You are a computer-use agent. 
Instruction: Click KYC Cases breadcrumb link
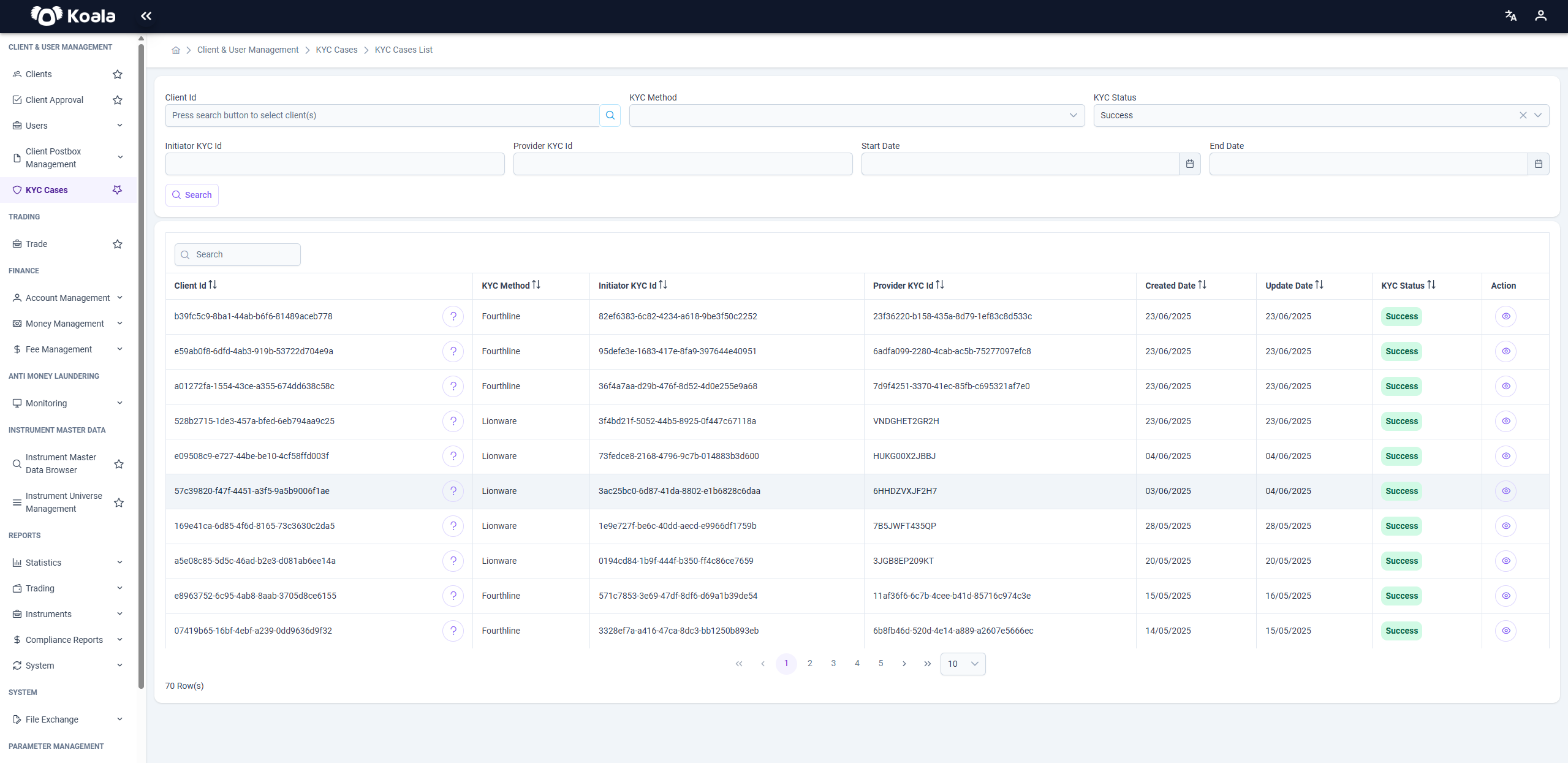pos(336,50)
